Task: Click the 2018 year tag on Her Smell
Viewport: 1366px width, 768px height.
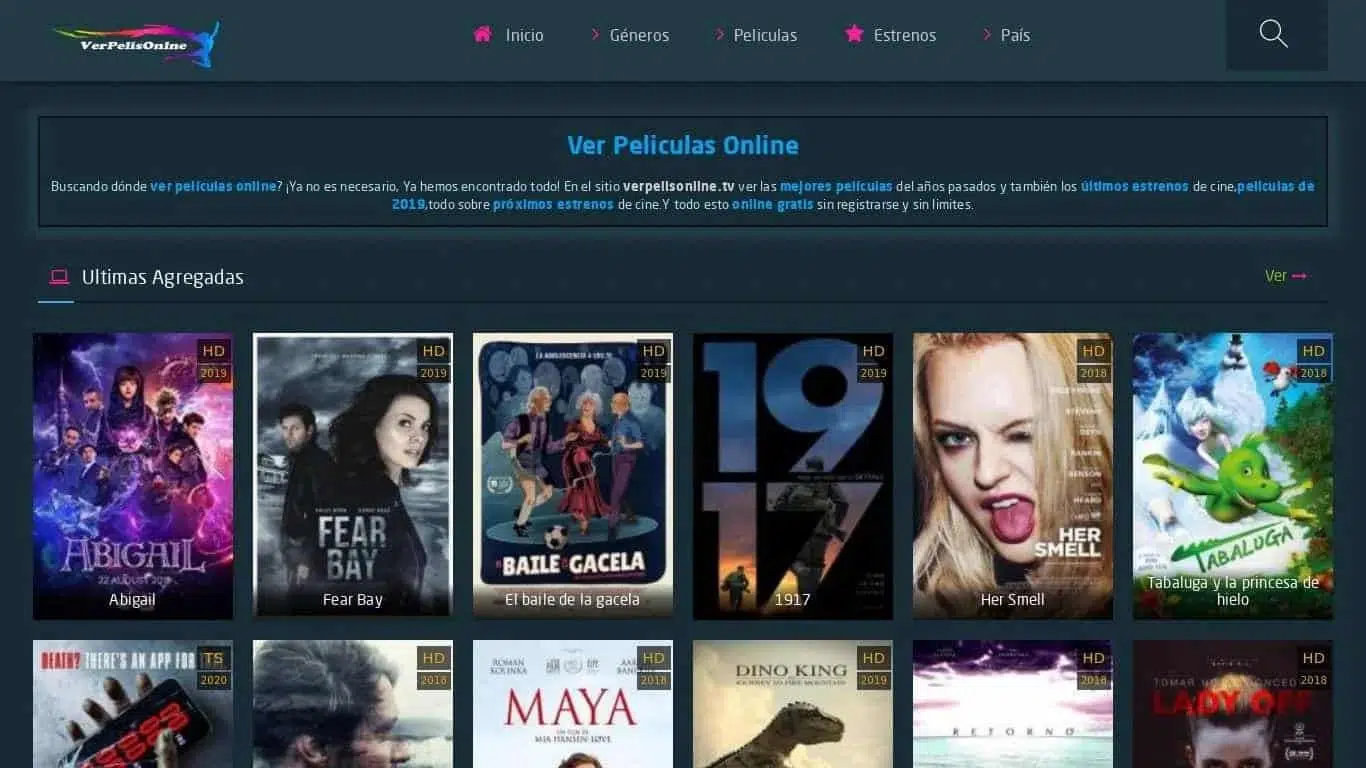Action: 1094,374
